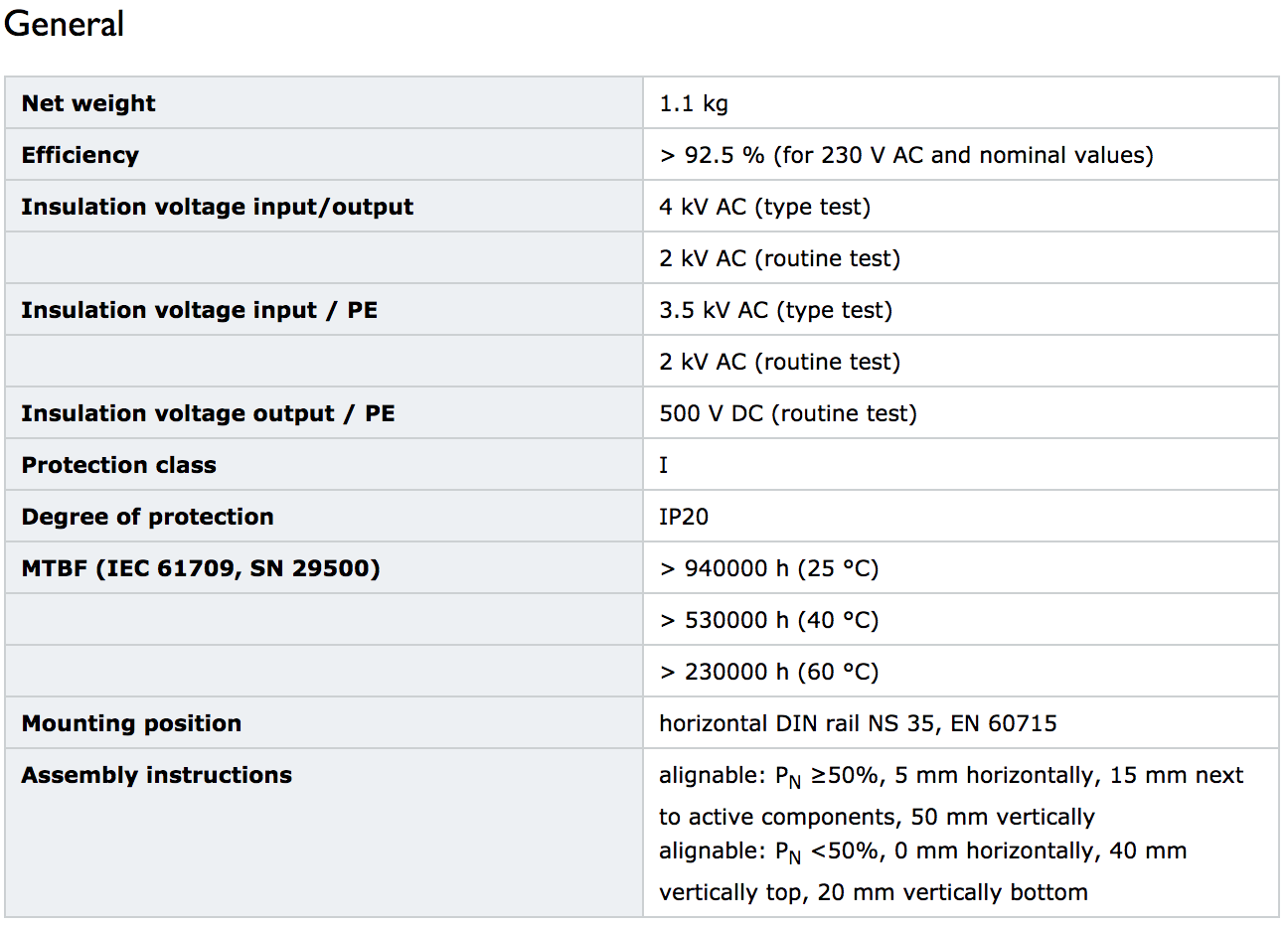Click the Degree of protection label

[148, 517]
